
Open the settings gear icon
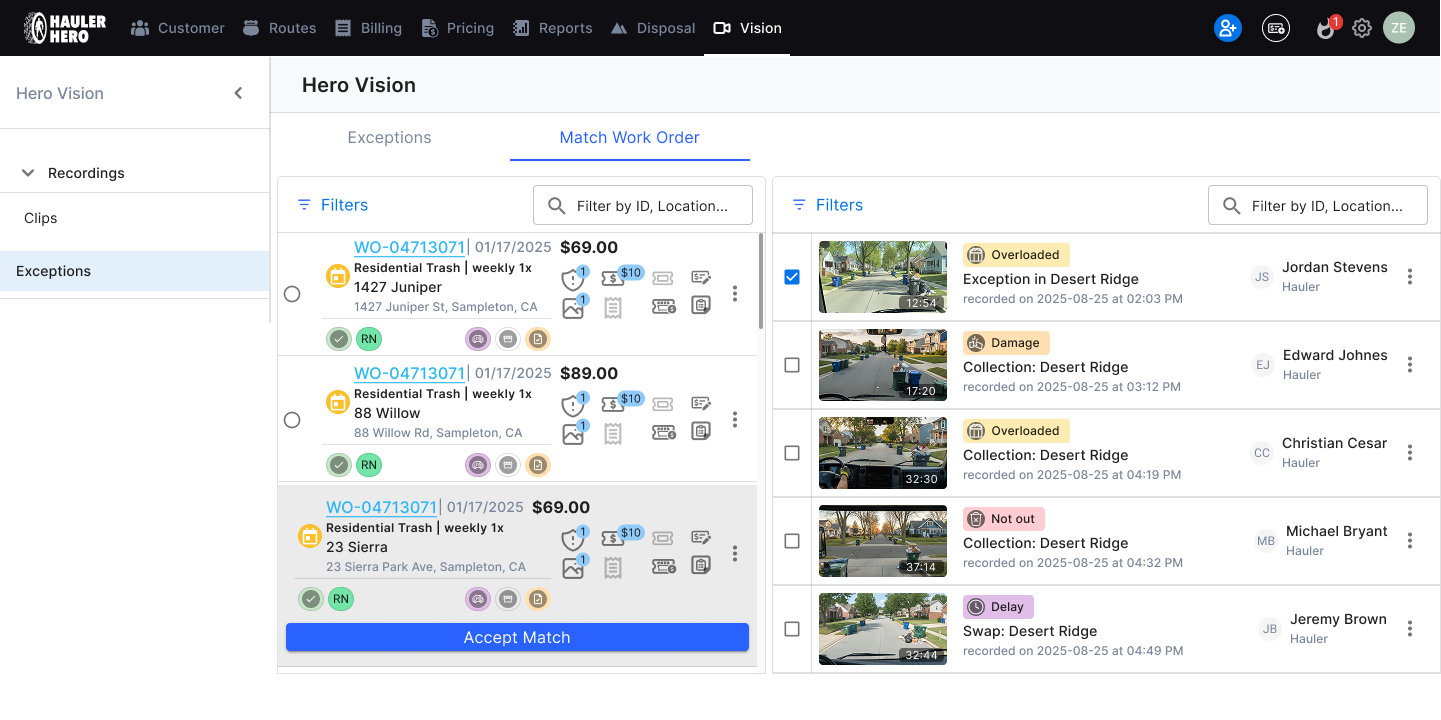tap(1361, 28)
